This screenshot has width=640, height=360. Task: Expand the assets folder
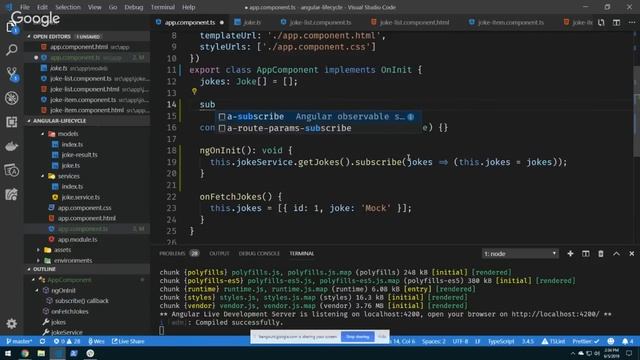pyautogui.click(x=39, y=250)
